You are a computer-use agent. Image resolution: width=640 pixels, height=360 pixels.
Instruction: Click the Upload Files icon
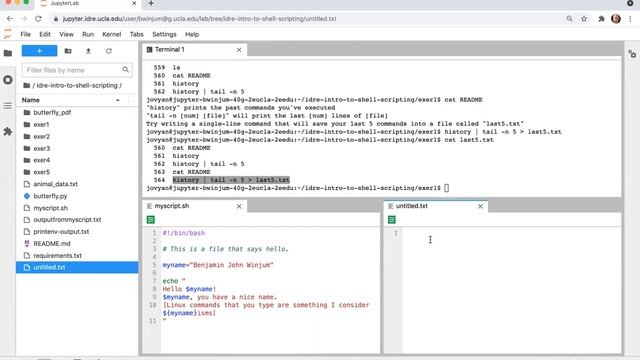[x=88, y=51]
